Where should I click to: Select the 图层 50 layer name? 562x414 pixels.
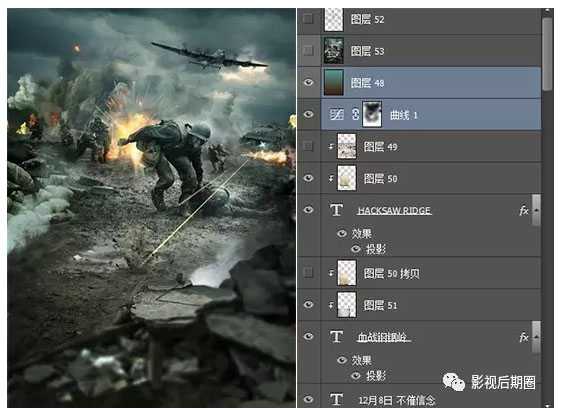point(381,179)
